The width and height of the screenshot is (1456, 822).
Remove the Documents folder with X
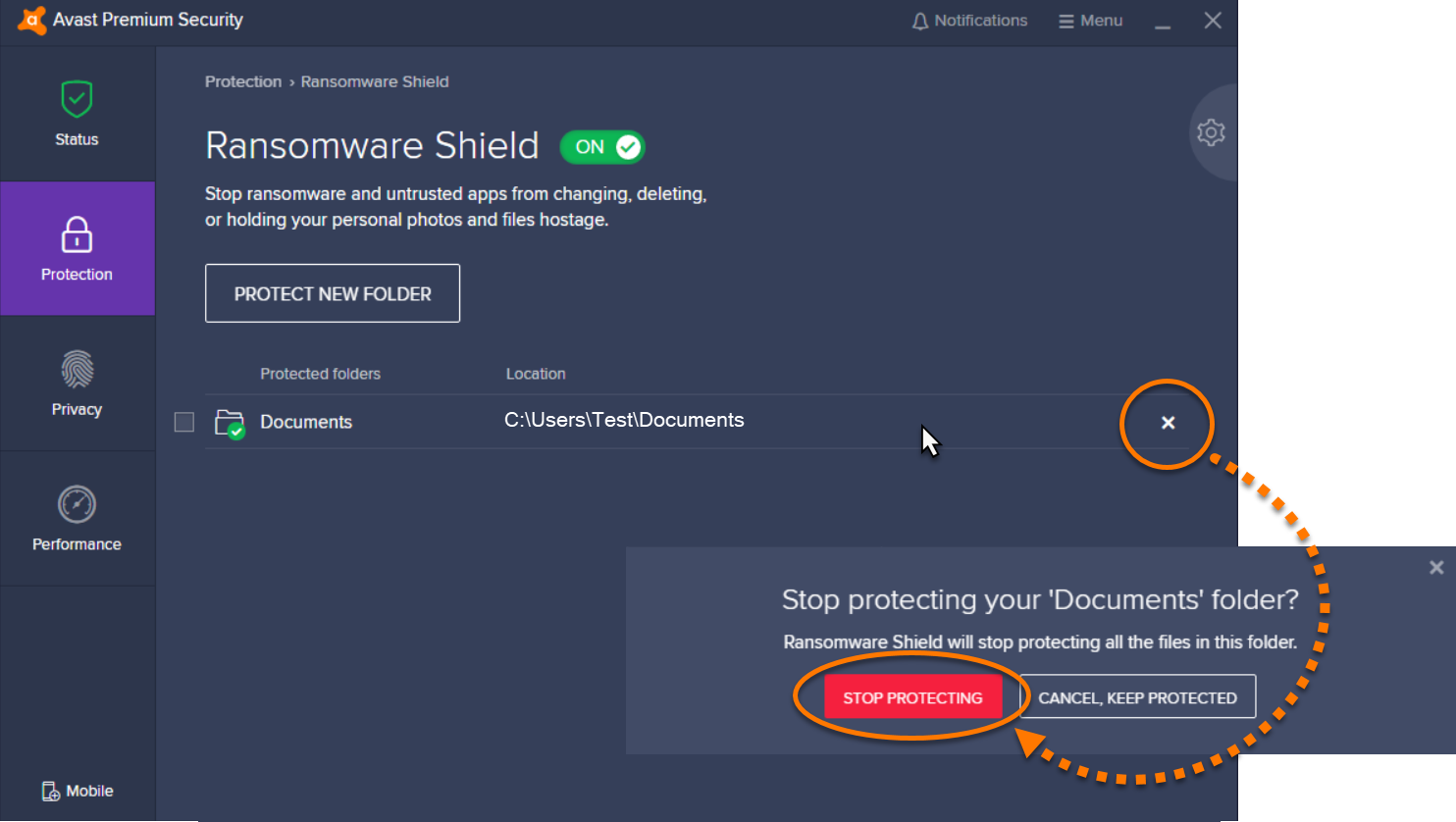tap(1168, 423)
